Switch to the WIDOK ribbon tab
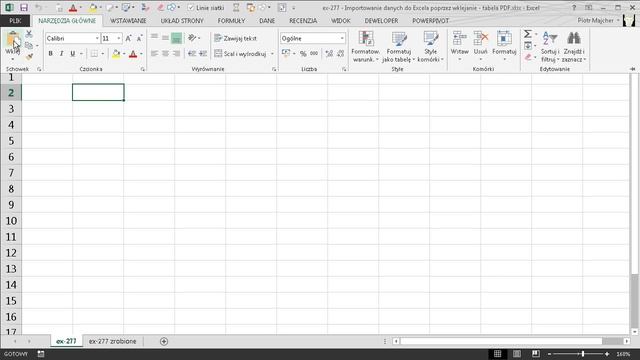Screen dimensions: 640x360 (x=341, y=20)
